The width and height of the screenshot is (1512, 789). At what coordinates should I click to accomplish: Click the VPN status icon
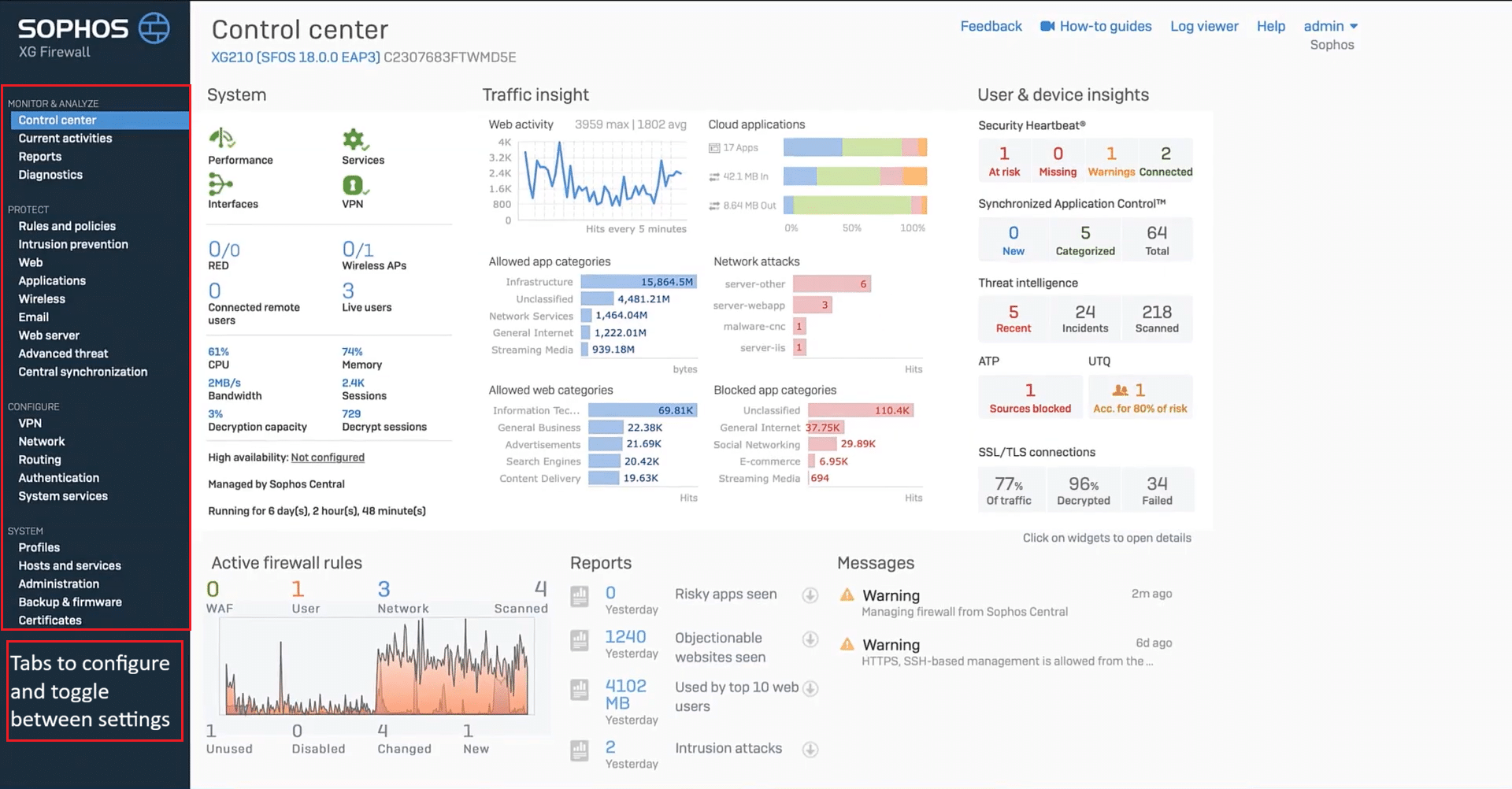point(354,185)
